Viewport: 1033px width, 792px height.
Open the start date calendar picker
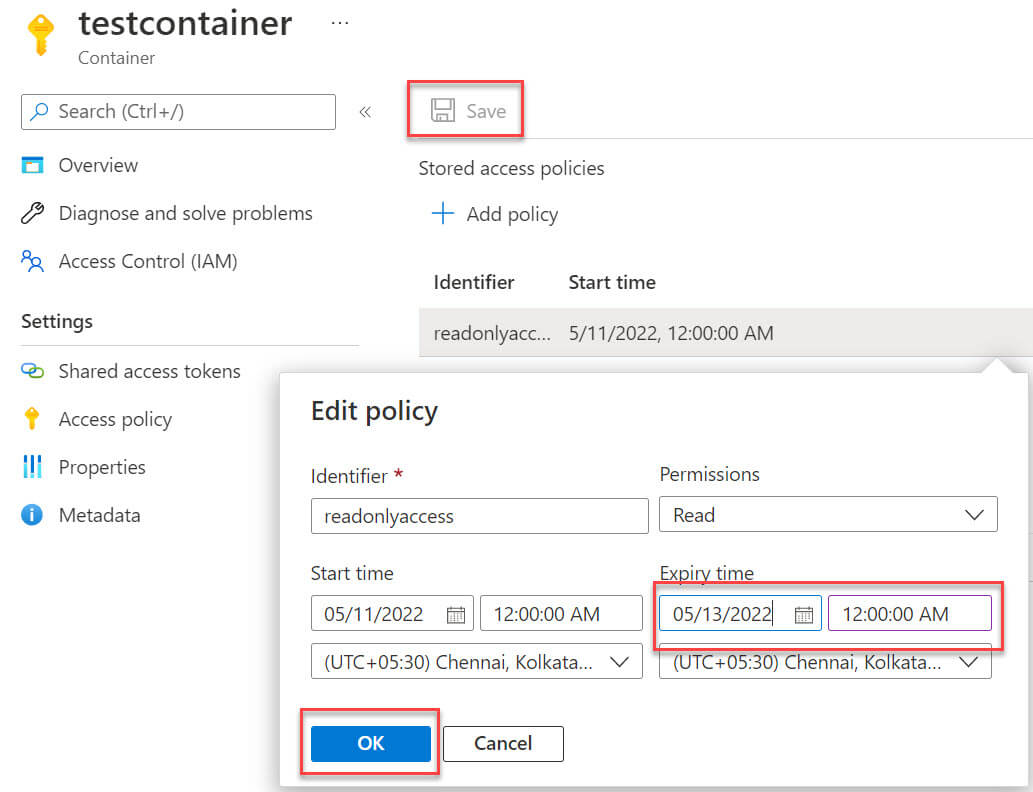[x=454, y=613]
